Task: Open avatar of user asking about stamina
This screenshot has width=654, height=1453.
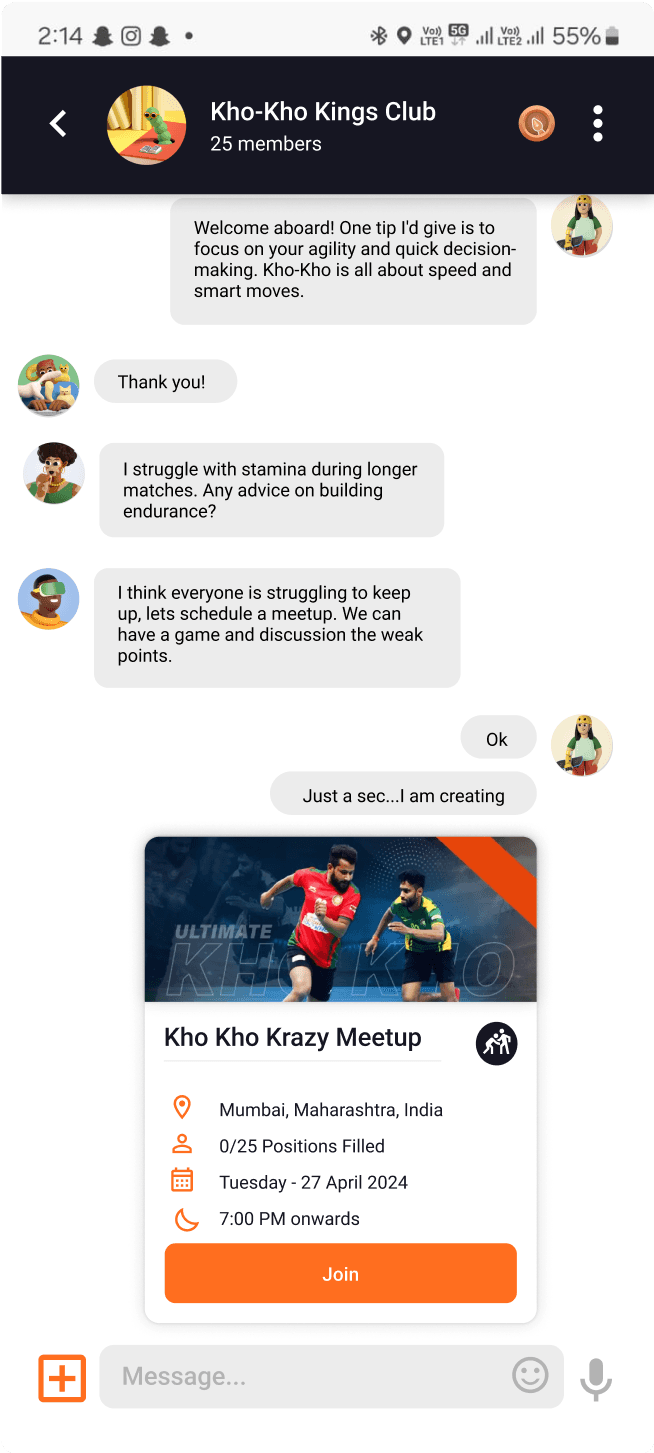Action: pos(54,473)
